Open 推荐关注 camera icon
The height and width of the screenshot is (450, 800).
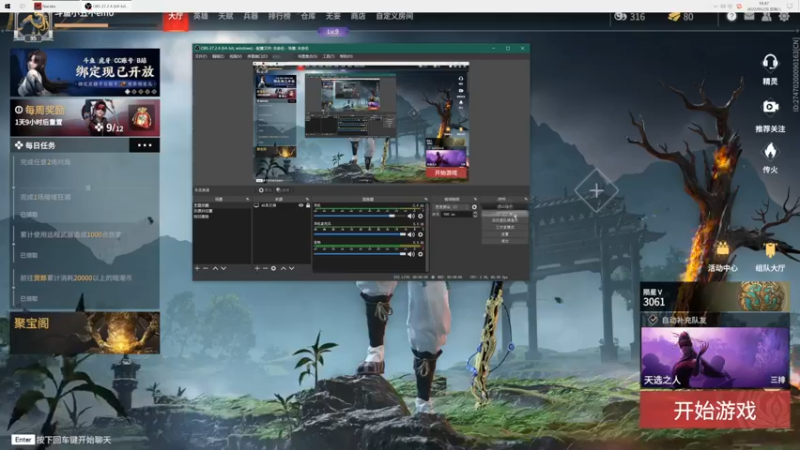coord(770,107)
